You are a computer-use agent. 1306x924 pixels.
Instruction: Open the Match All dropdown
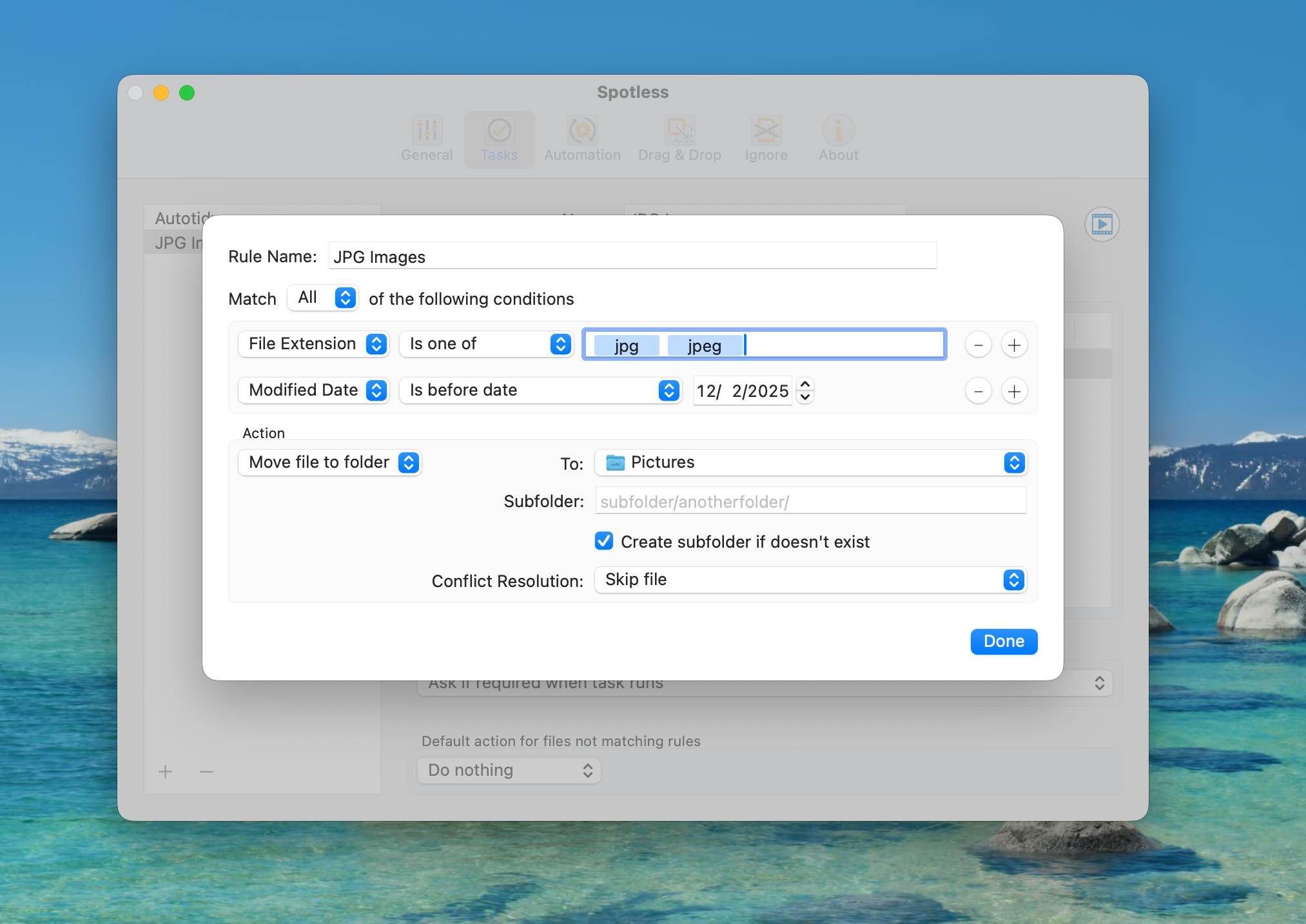pyautogui.click(x=324, y=298)
